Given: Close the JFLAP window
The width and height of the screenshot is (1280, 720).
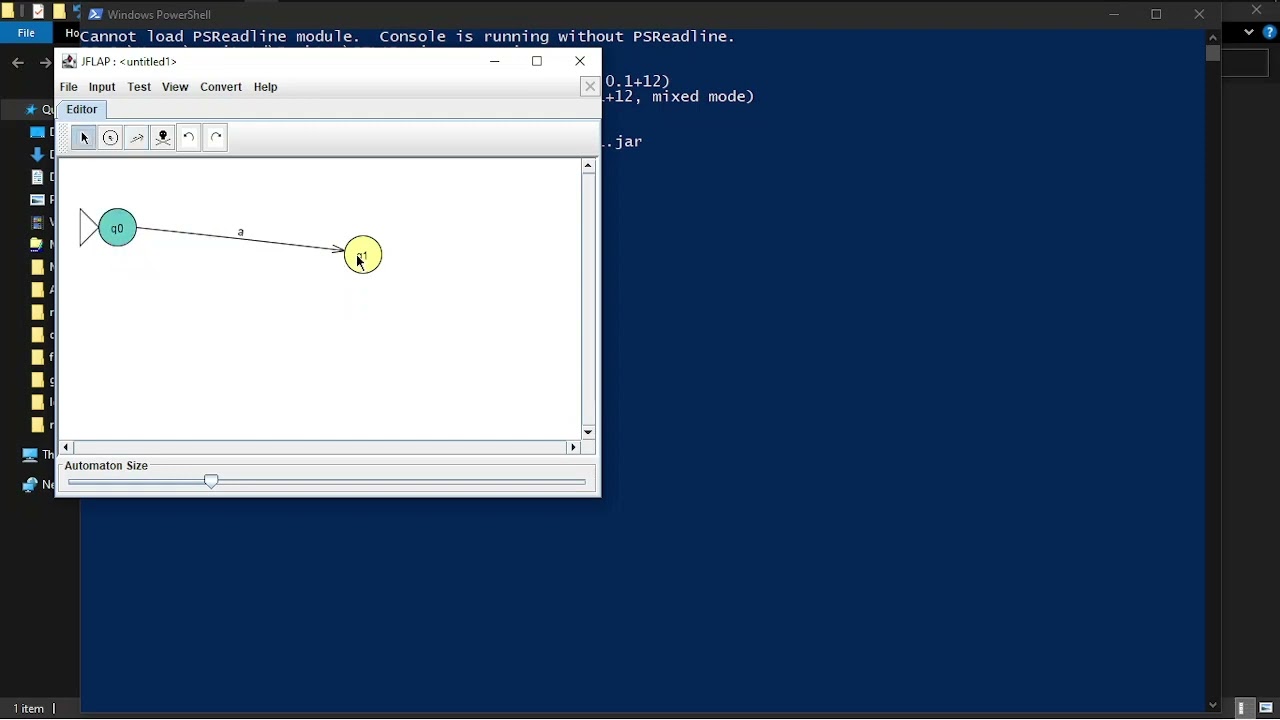Looking at the screenshot, I should coord(580,61).
